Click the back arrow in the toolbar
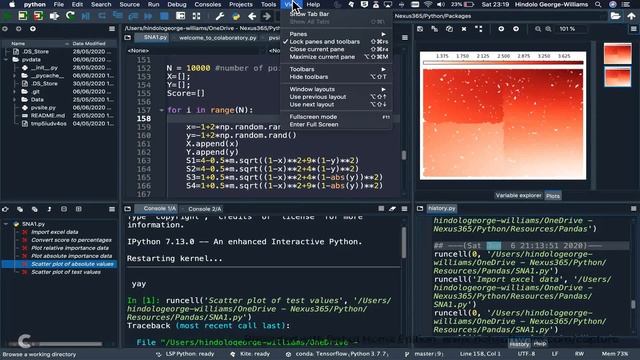 (252, 16)
